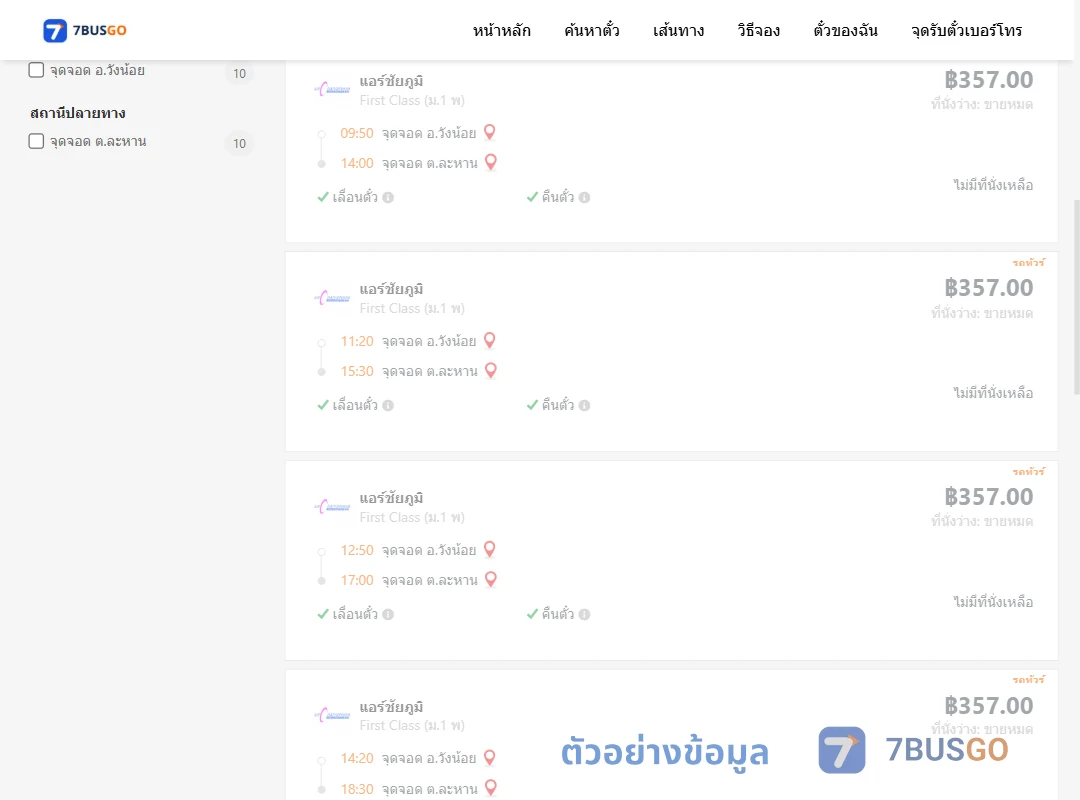
Task: Open คืนตั๋ว info icon on 12:50 trip
Action: click(x=584, y=615)
